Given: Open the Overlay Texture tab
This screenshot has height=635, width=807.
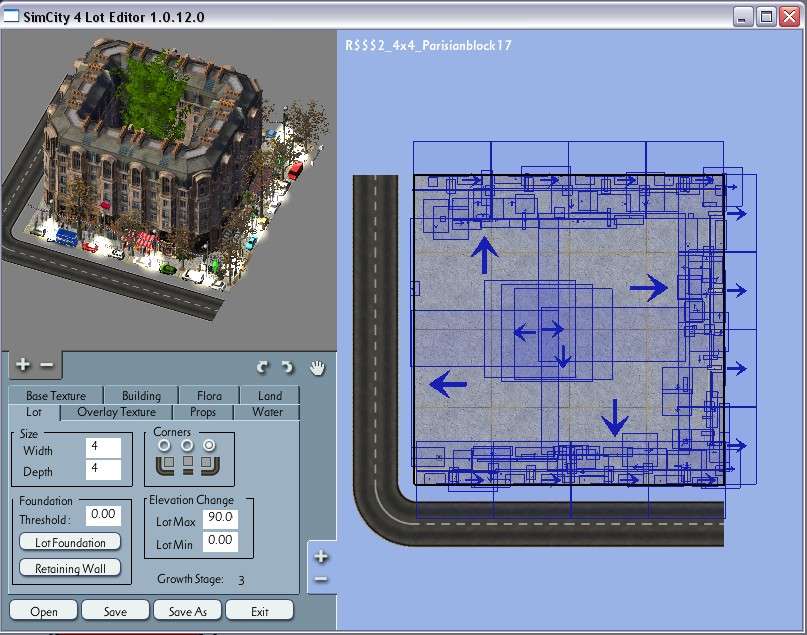Looking at the screenshot, I should click(116, 412).
